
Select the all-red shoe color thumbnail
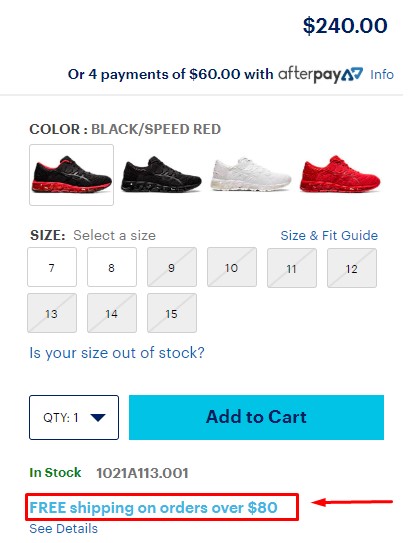340,174
